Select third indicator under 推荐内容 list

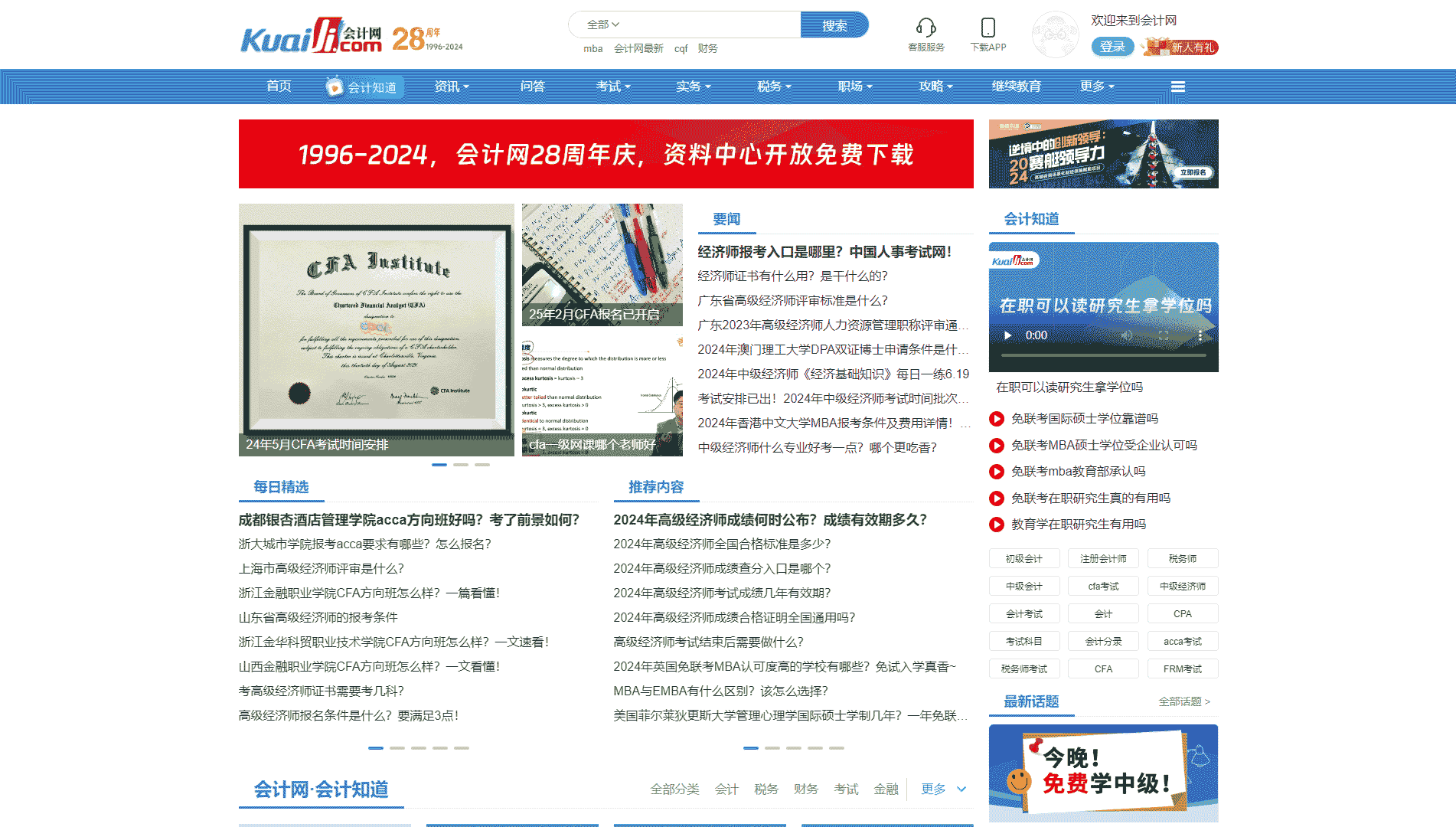click(x=794, y=748)
